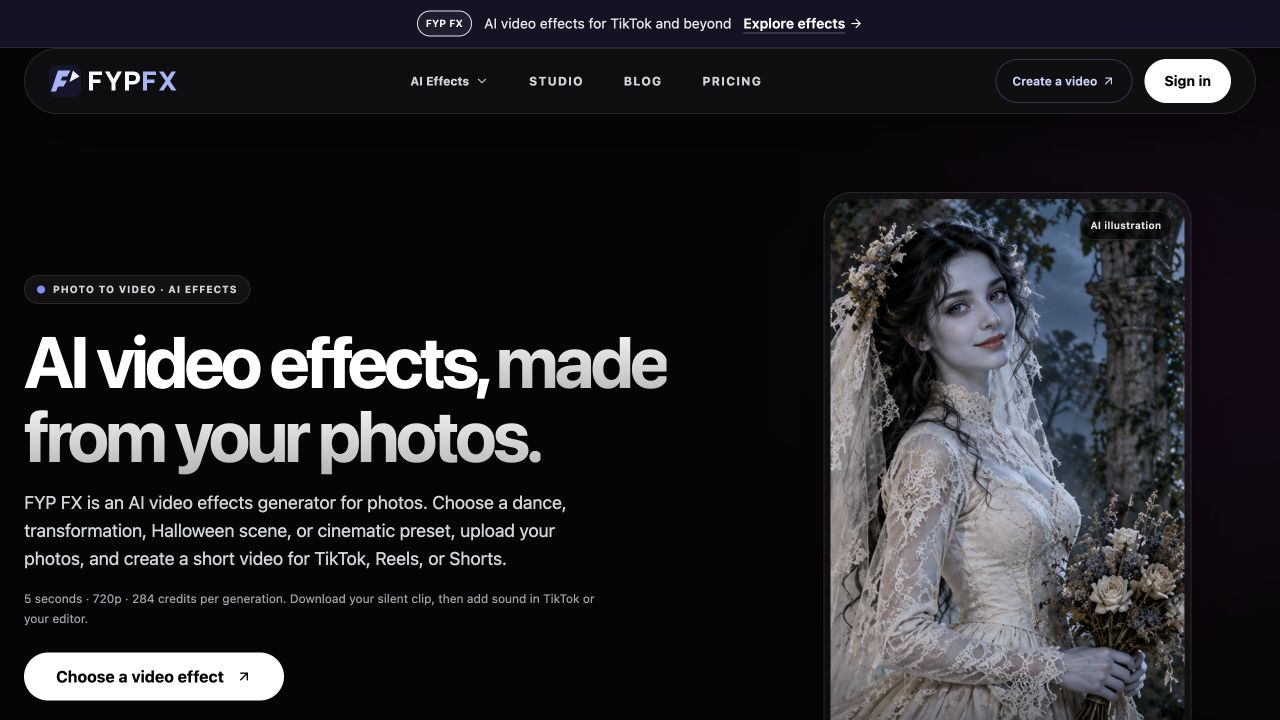This screenshot has width=1280, height=720.
Task: Open the BLOG nav link
Action: pos(642,81)
